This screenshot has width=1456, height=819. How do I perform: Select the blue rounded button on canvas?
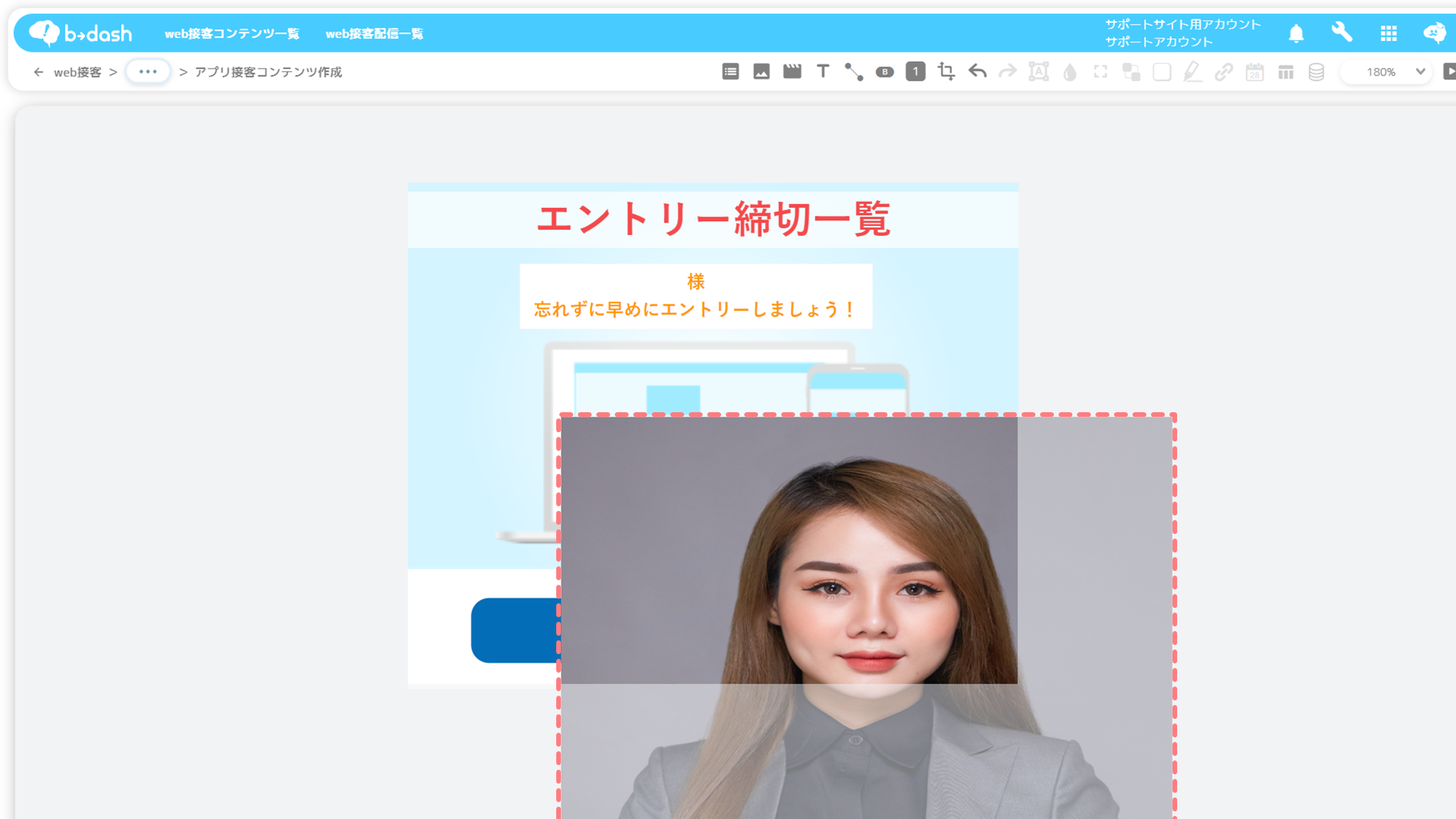point(515,630)
